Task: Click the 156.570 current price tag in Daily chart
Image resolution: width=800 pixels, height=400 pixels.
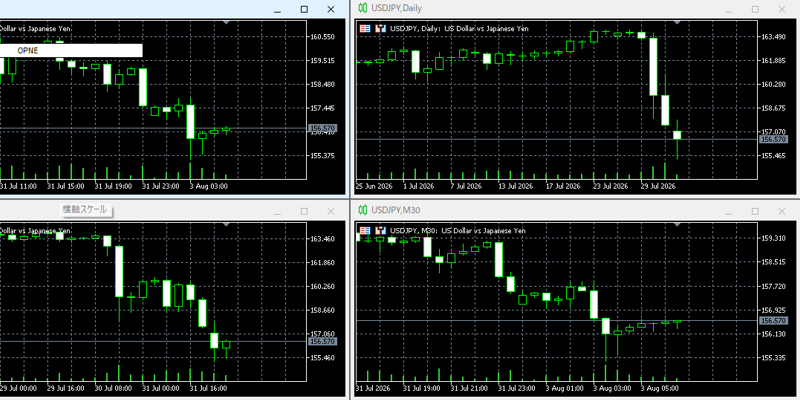Action: (x=771, y=139)
